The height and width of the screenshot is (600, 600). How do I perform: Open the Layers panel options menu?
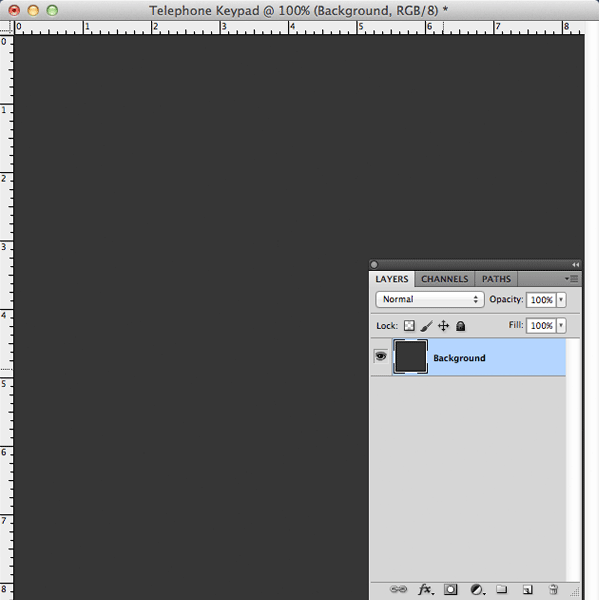pyautogui.click(x=572, y=279)
